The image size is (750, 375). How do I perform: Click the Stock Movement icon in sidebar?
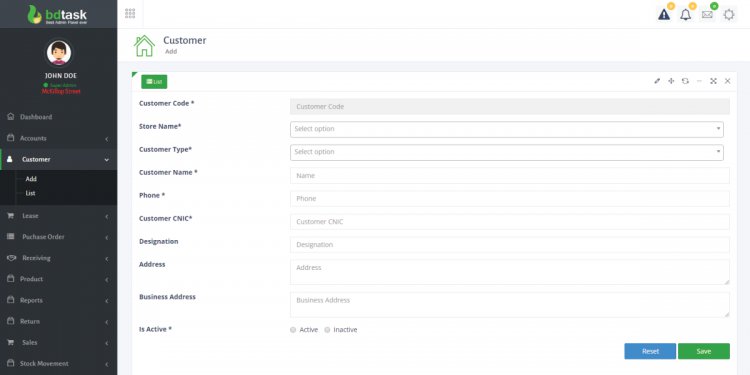point(11,364)
